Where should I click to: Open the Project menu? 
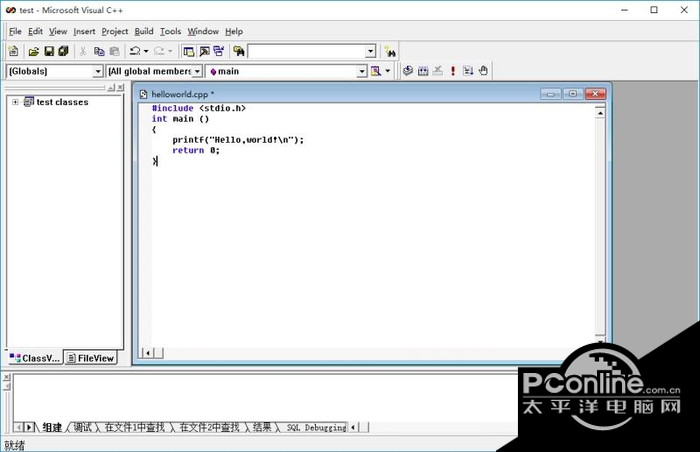tap(115, 31)
